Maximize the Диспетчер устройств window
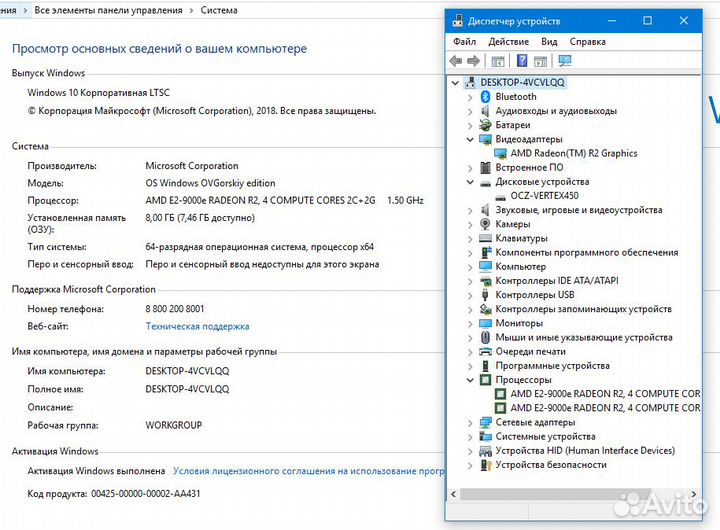Viewport: 720px width, 530px height. tap(647, 21)
